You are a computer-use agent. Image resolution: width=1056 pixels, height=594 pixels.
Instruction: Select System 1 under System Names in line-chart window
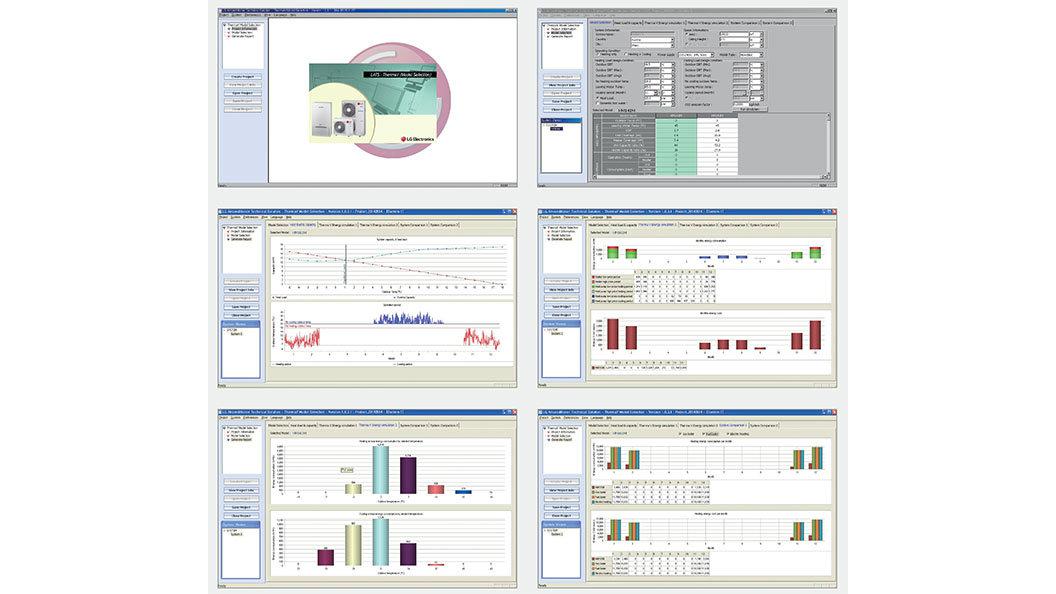point(236,334)
